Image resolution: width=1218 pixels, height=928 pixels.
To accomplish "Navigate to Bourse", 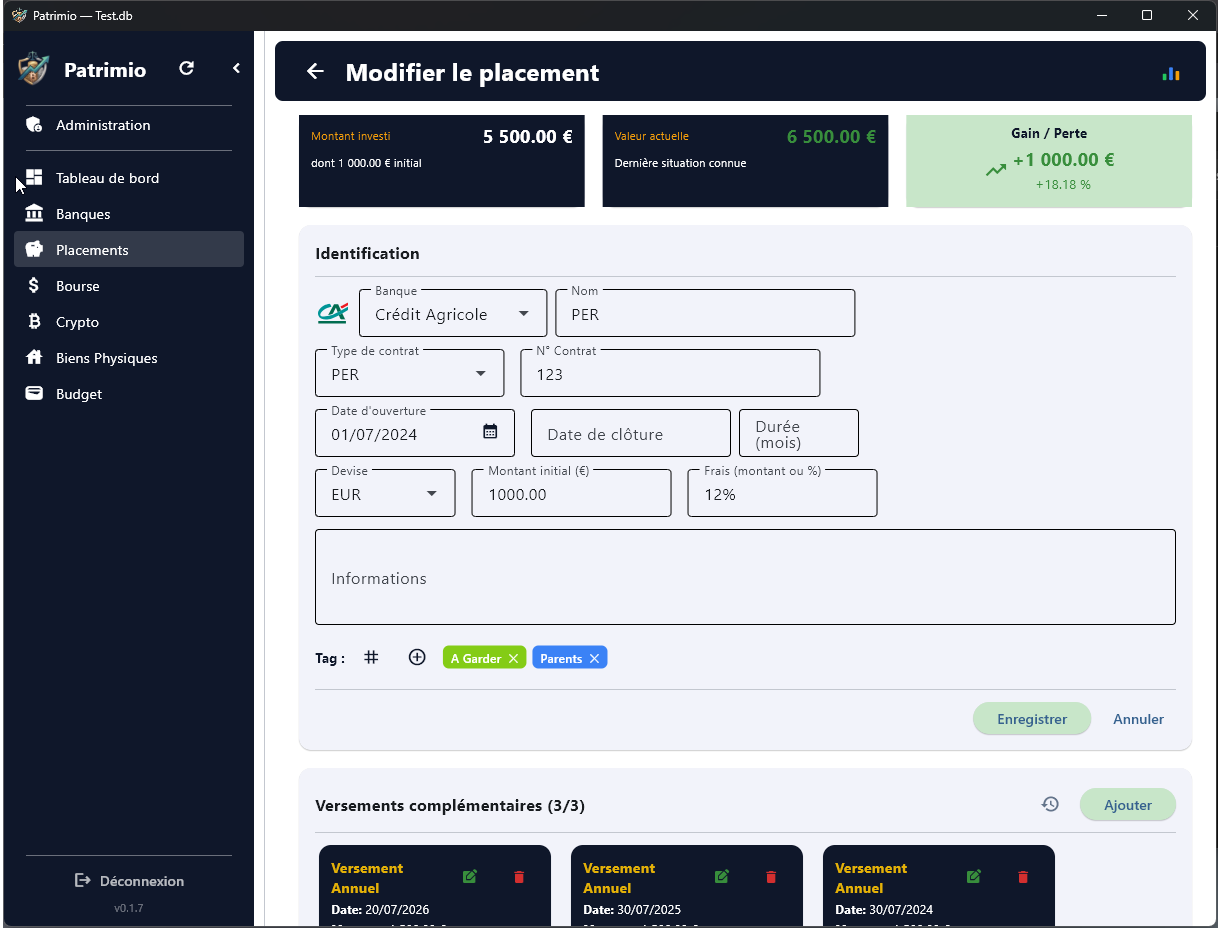I will [129, 286].
